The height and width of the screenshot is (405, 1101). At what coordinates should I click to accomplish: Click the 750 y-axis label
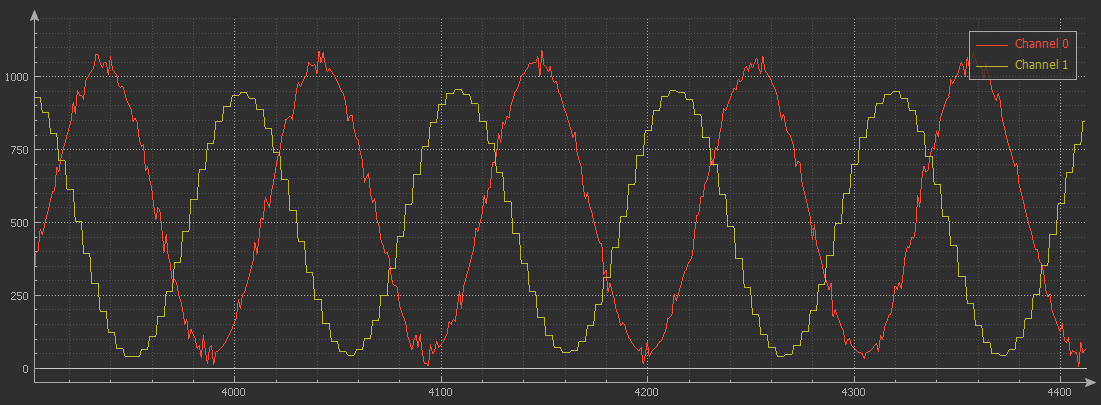pyautogui.click(x=19, y=150)
